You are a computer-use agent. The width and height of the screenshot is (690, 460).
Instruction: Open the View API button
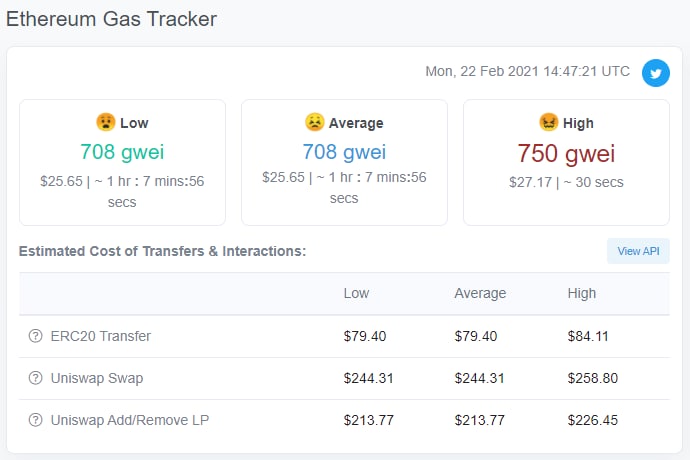point(638,251)
